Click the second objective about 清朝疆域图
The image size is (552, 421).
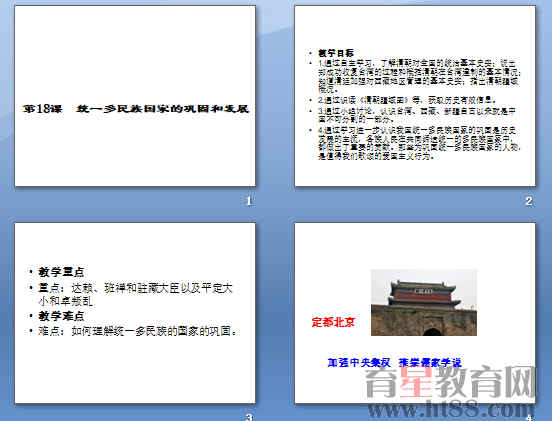point(407,100)
